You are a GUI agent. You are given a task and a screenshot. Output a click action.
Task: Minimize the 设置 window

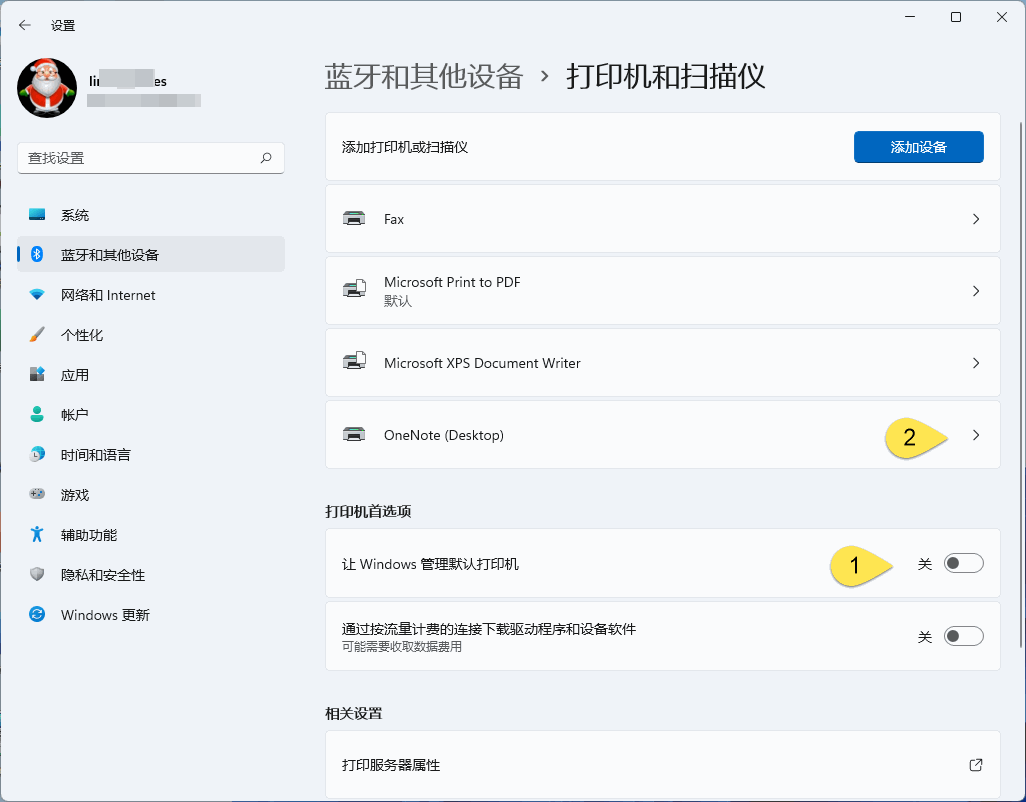tap(910, 17)
